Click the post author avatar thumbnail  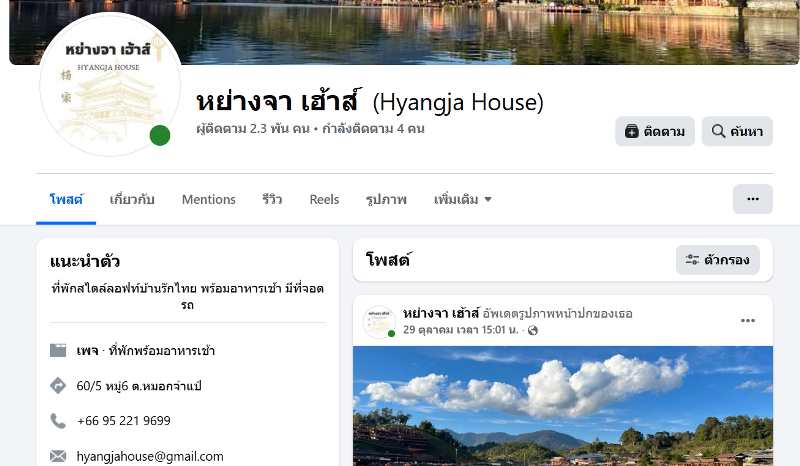pos(379,322)
